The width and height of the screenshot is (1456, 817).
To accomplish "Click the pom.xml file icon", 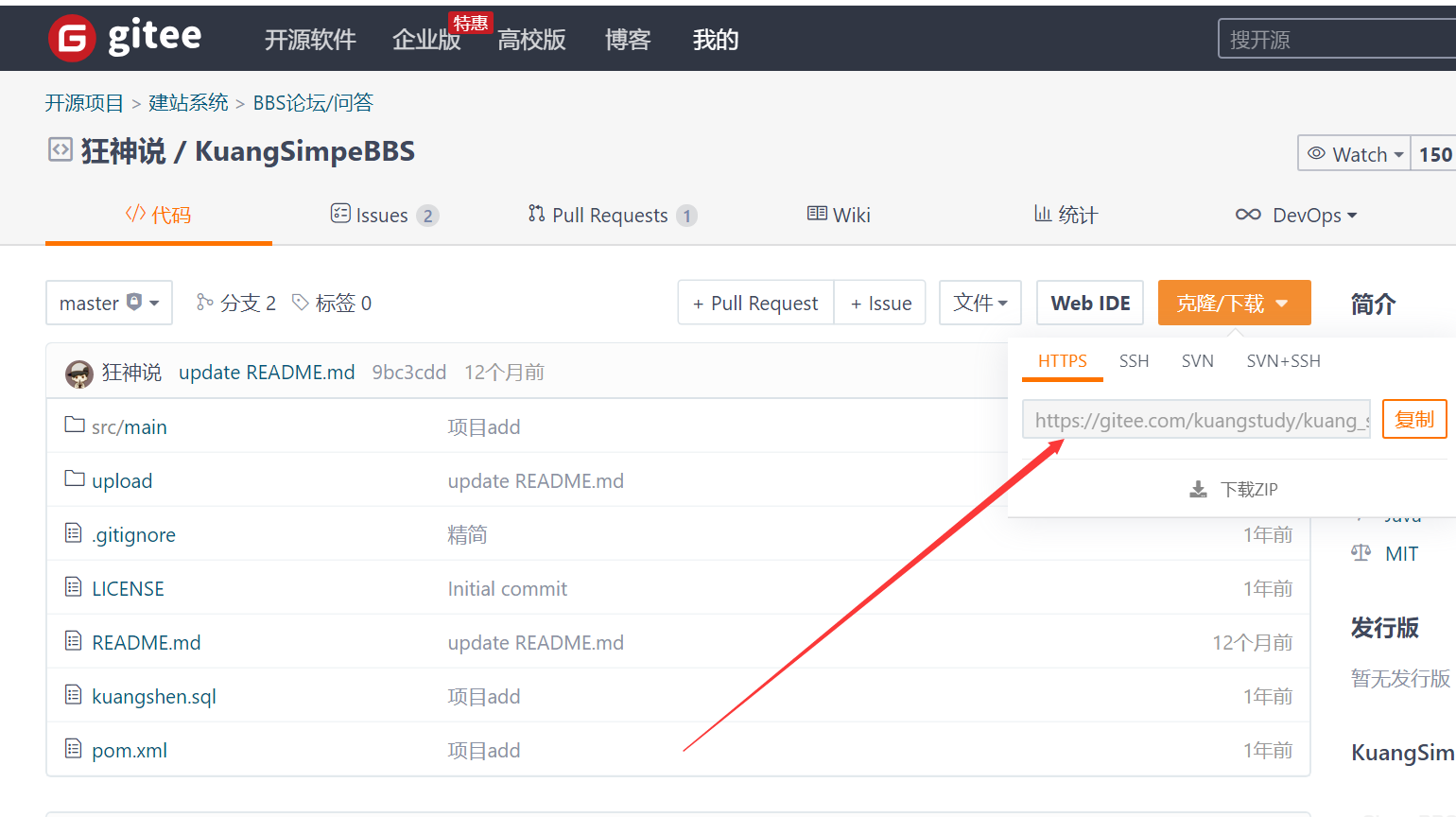I will coord(74,749).
